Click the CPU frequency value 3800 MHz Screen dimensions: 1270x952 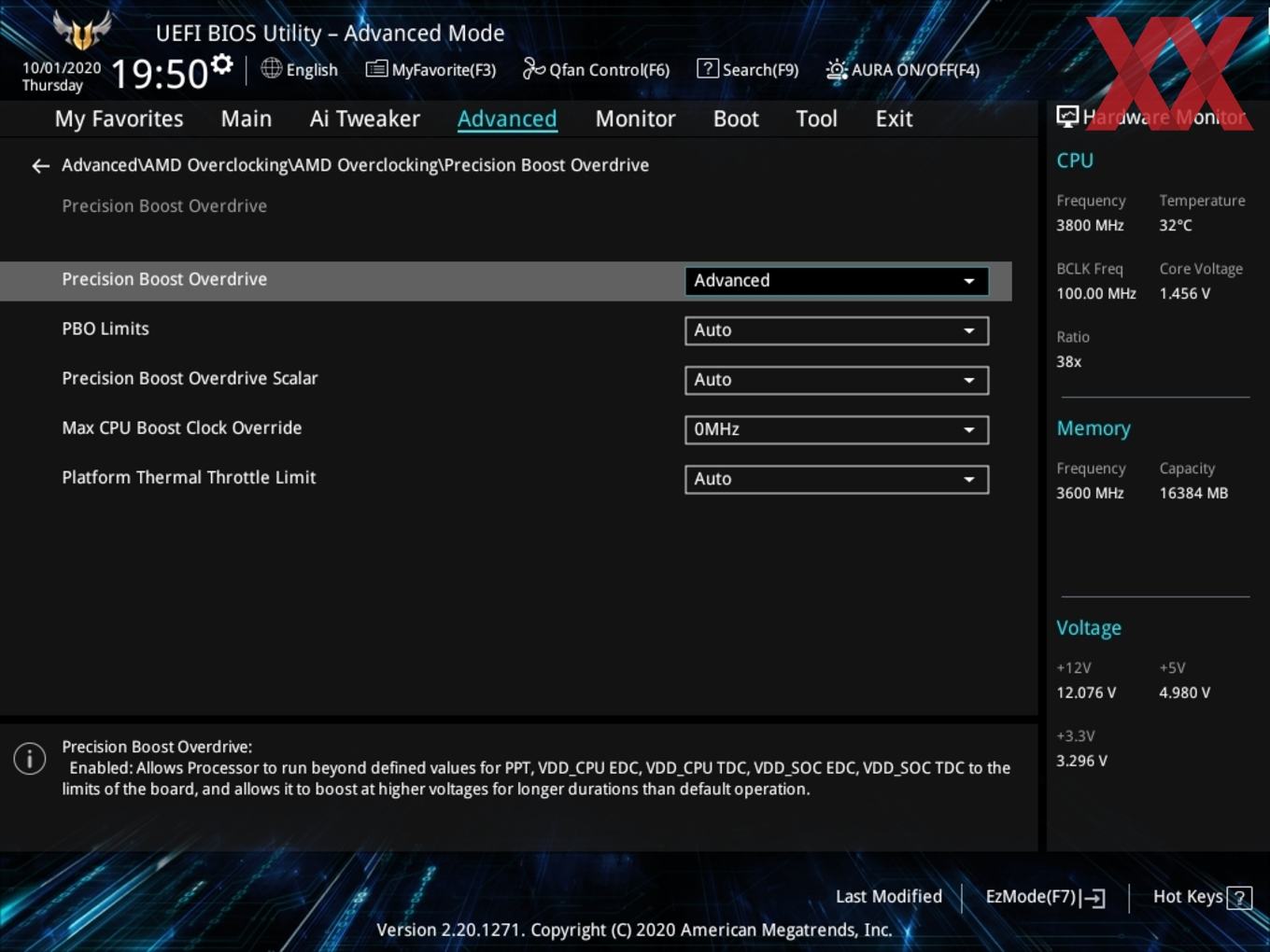1090,225
